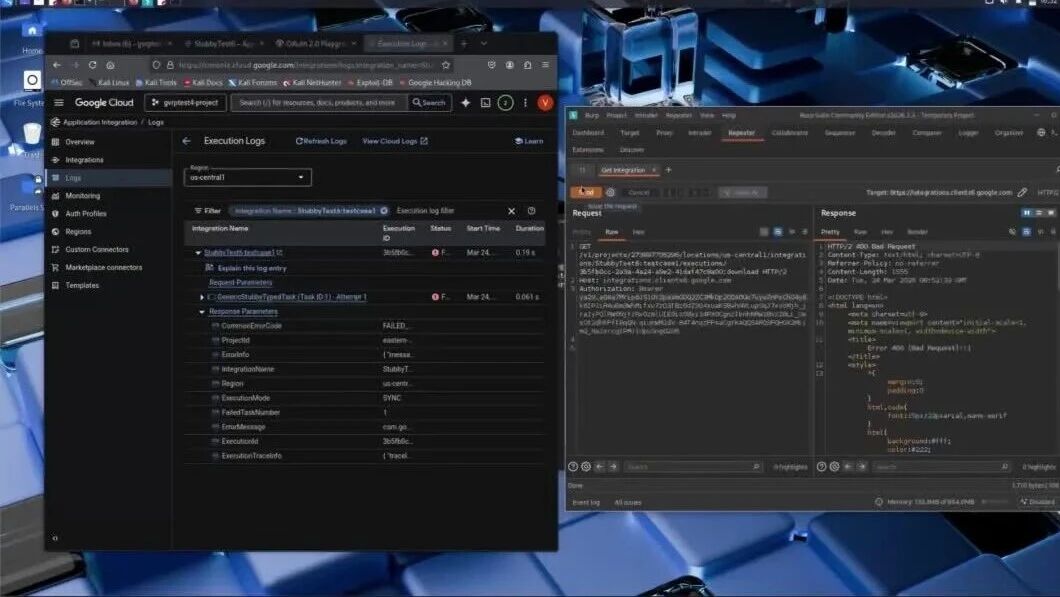The width and height of the screenshot is (1060, 597).
Task: Open Firefox application hamburger menu
Action: (x=546, y=65)
